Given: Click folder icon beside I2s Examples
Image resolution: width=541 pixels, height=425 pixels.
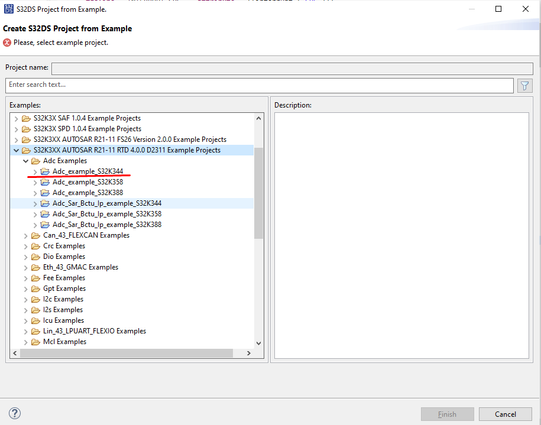Looking at the screenshot, I should click(36, 310).
